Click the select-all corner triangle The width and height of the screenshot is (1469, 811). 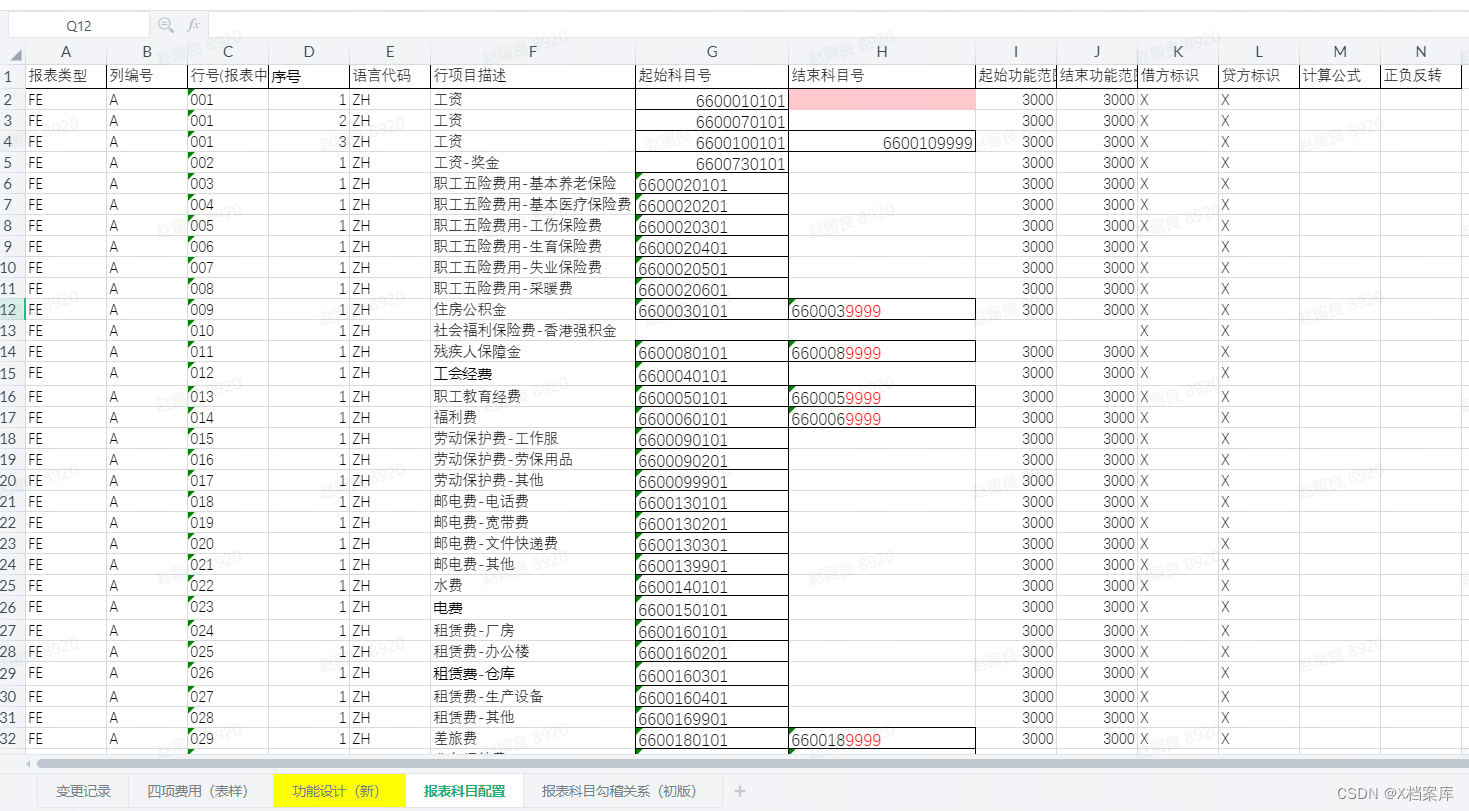tap(16, 55)
